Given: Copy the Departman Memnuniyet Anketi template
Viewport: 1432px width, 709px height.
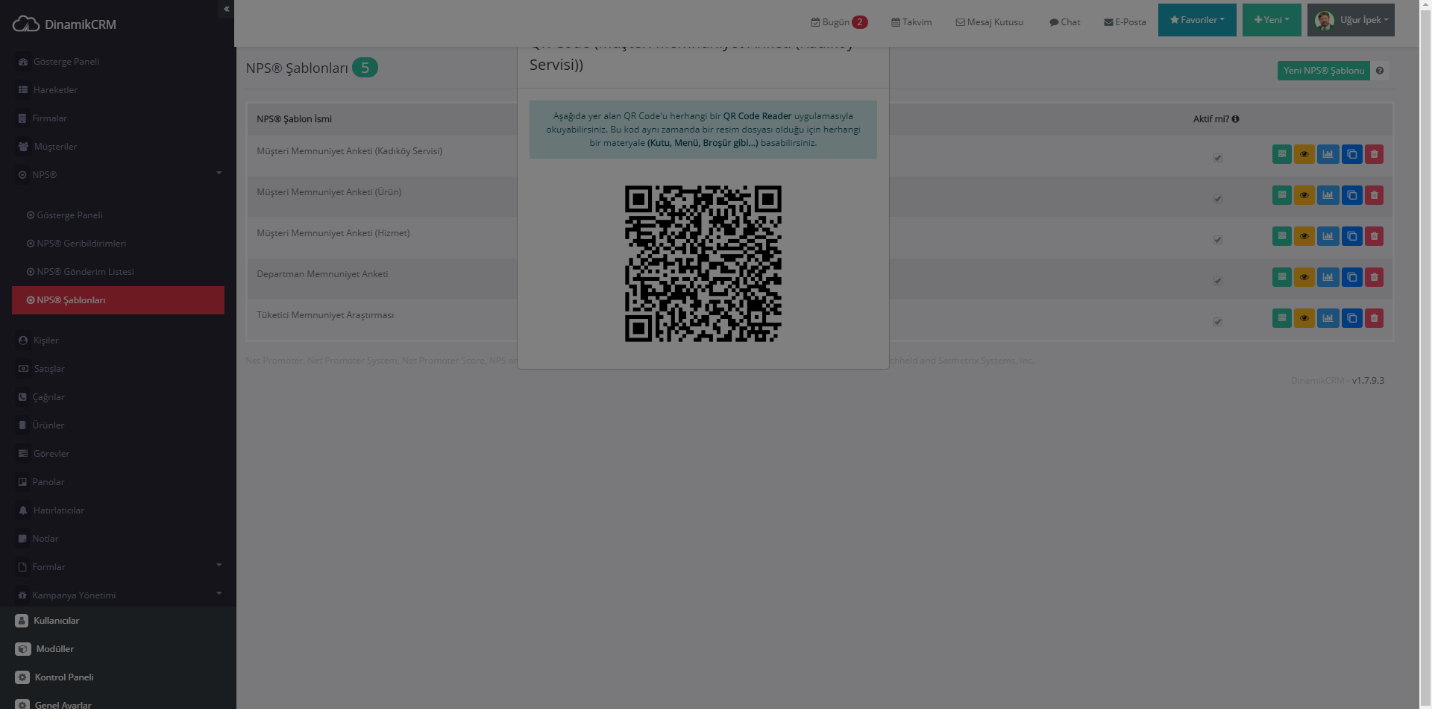Looking at the screenshot, I should click(1351, 277).
